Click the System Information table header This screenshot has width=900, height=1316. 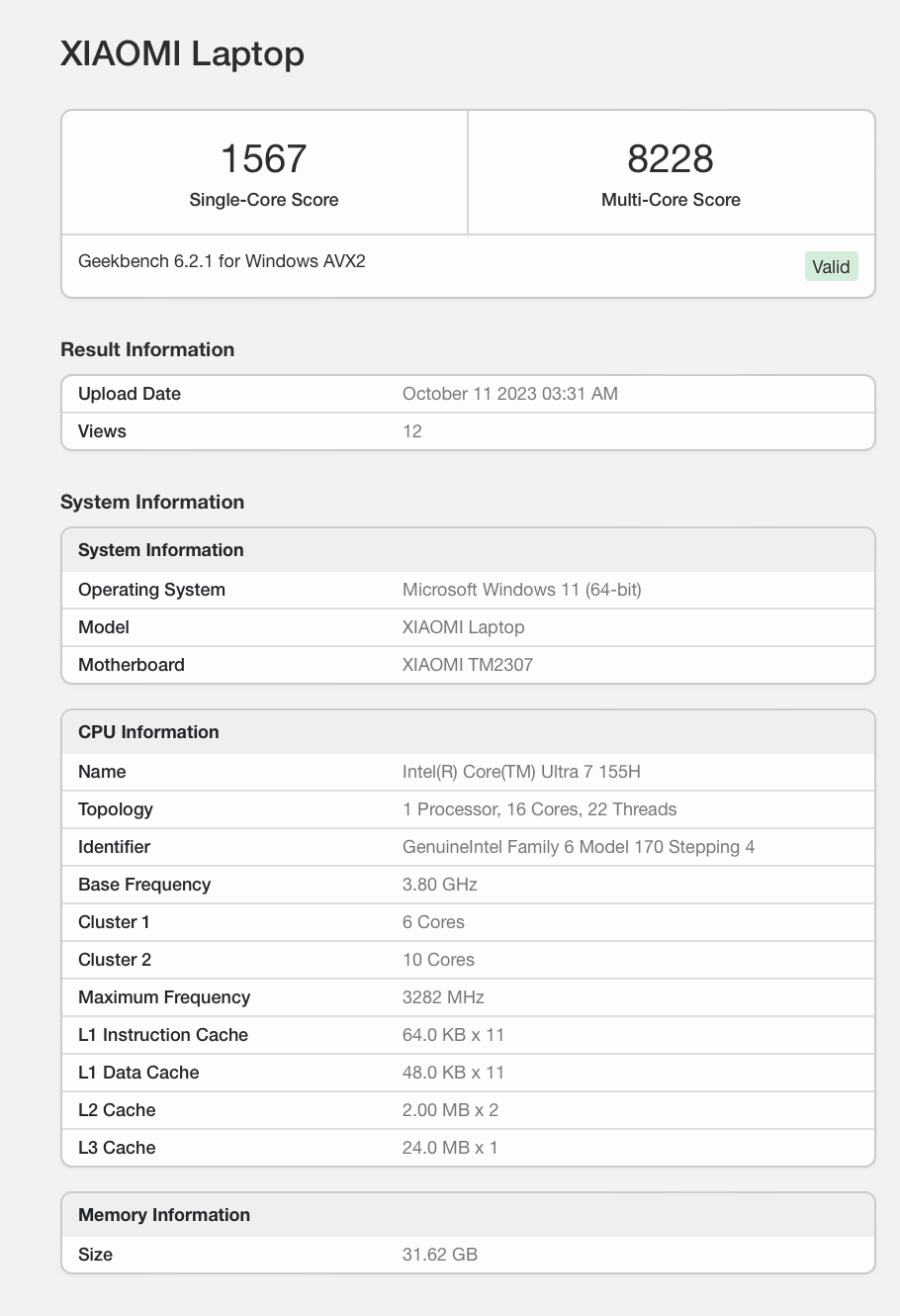tap(160, 550)
